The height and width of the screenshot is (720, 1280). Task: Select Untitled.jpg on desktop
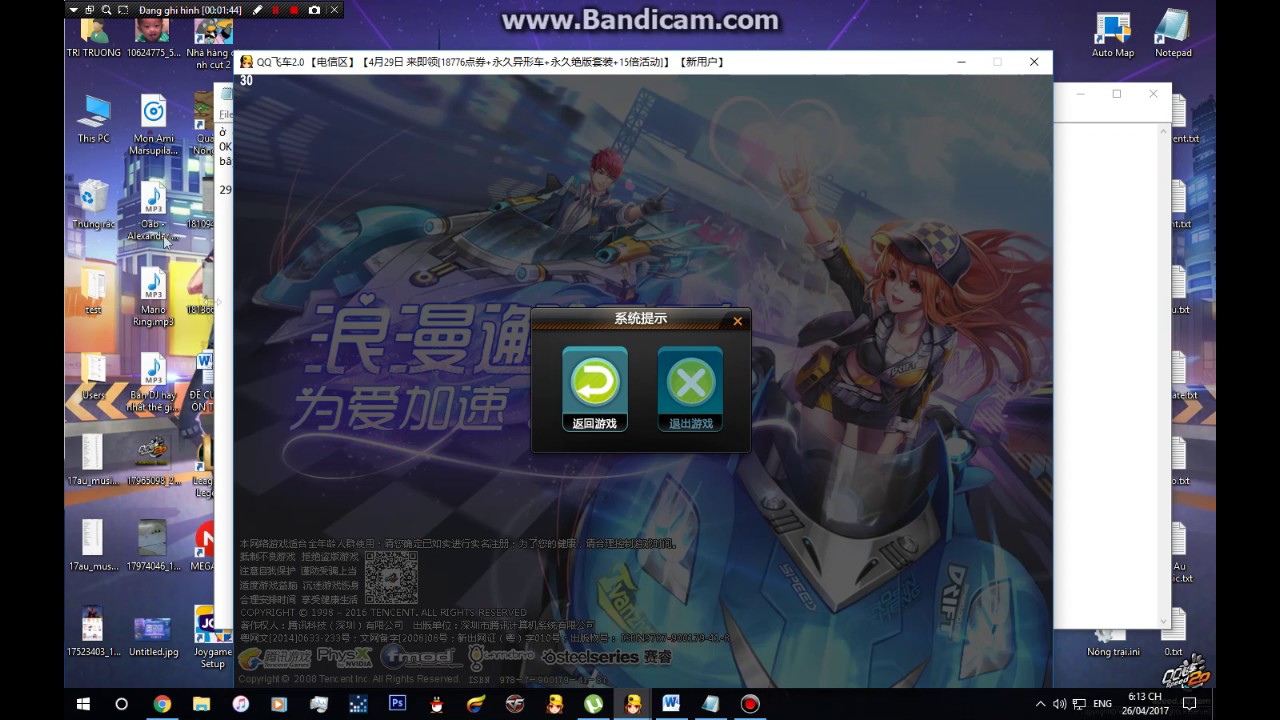click(153, 635)
